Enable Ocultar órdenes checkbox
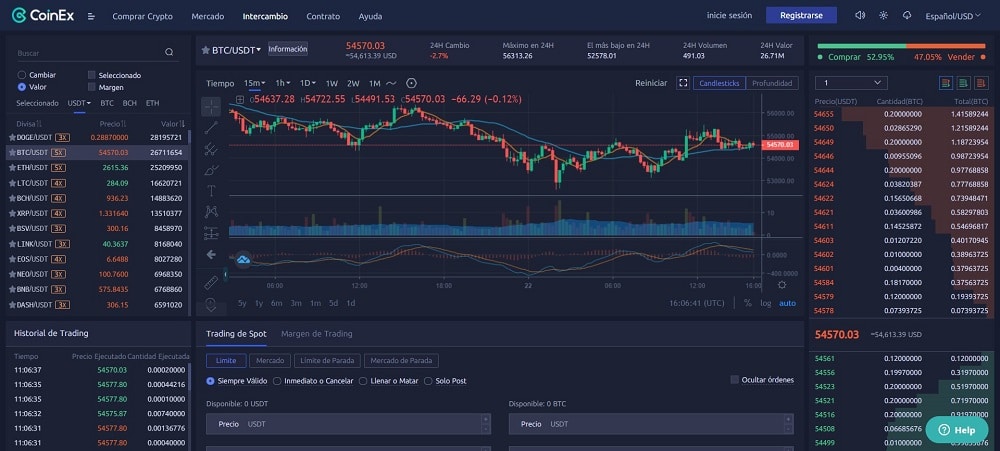This screenshot has height=451, width=1000. click(735, 380)
